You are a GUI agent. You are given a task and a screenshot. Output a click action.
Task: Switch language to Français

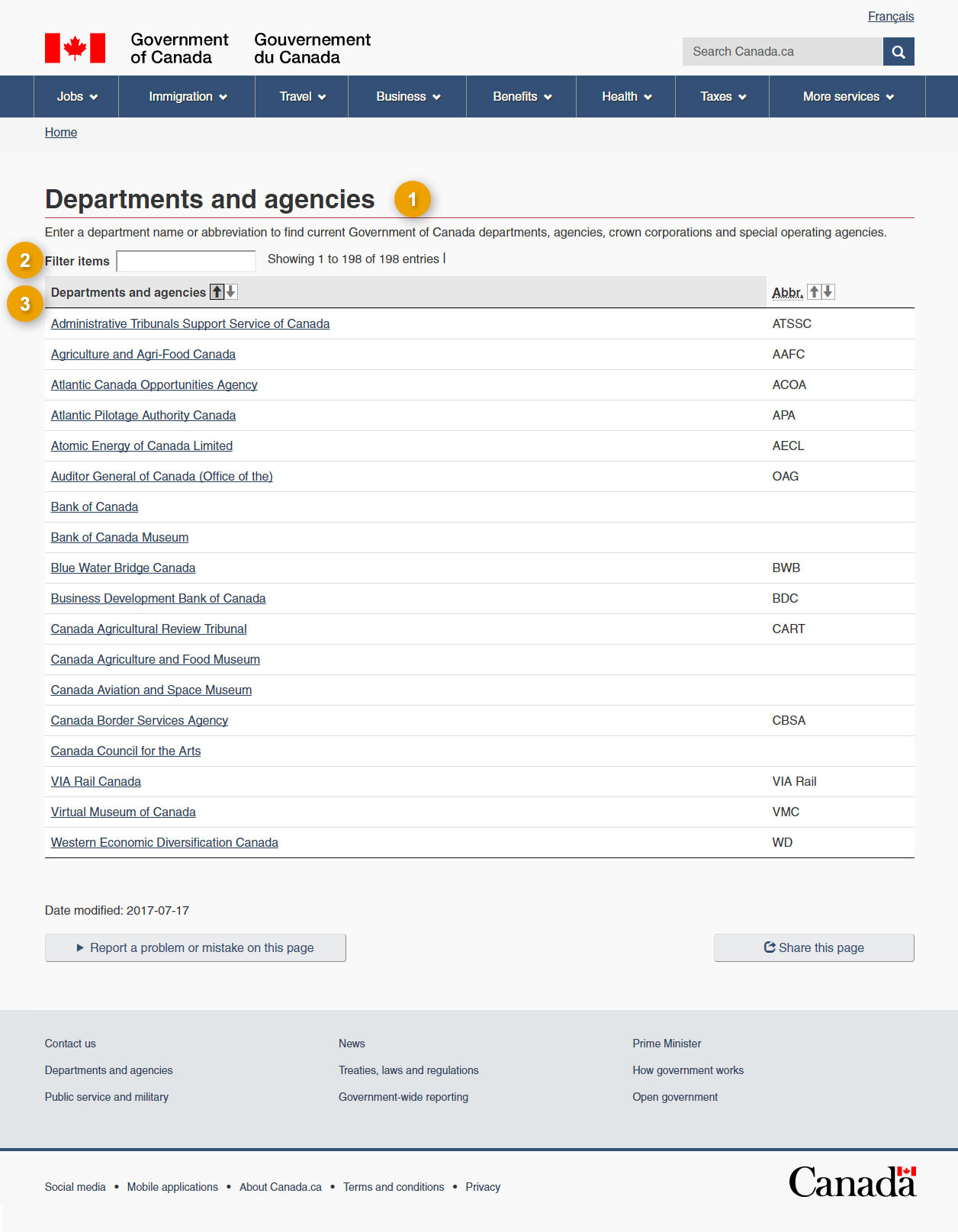point(890,17)
